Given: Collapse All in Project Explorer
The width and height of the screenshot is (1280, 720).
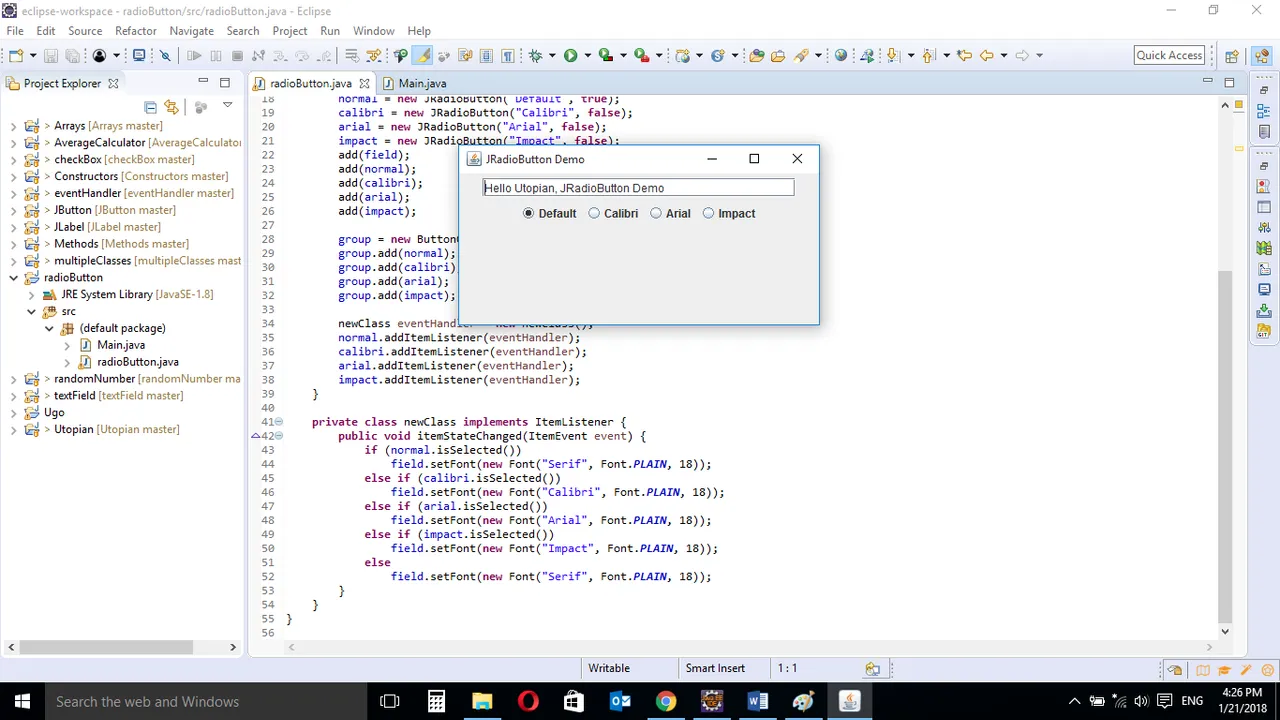Looking at the screenshot, I should [x=150, y=107].
